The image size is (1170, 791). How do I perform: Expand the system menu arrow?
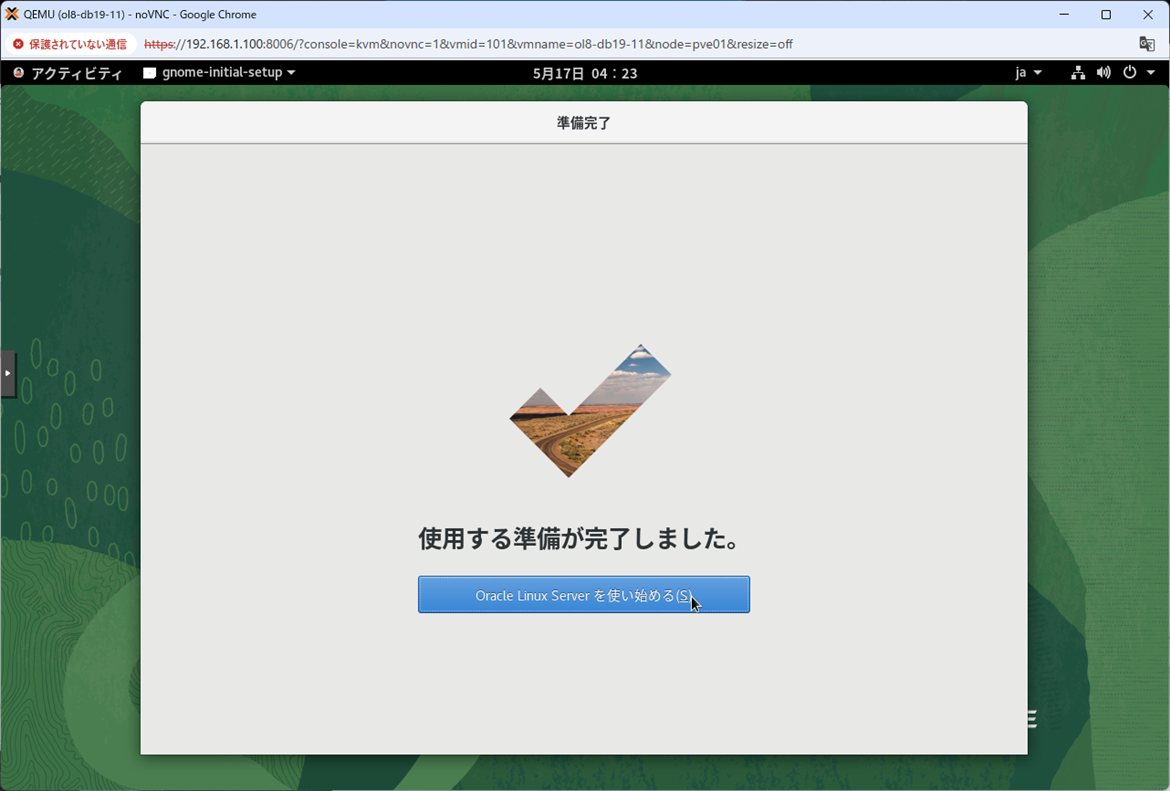coord(1151,72)
